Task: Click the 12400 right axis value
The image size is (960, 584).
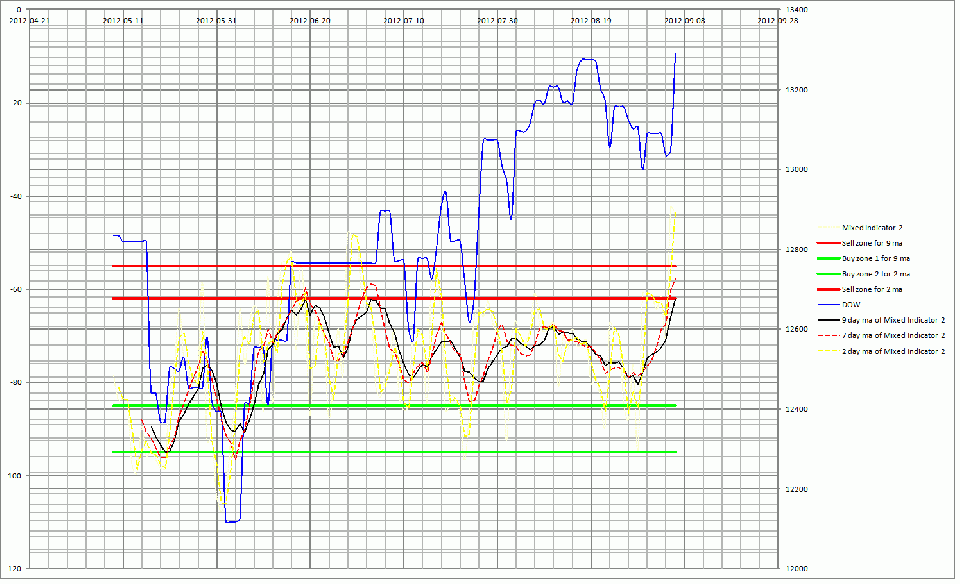Action: [796, 409]
